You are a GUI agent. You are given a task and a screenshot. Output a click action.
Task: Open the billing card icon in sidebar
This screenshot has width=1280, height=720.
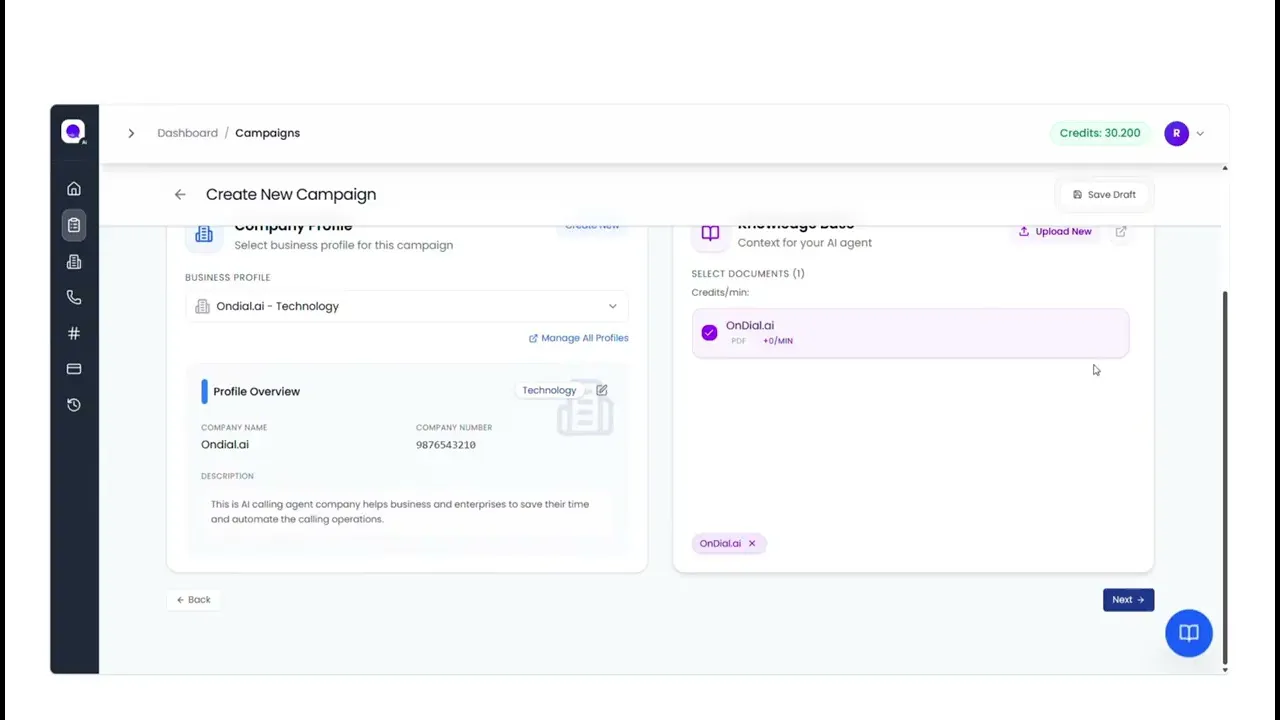click(x=74, y=369)
